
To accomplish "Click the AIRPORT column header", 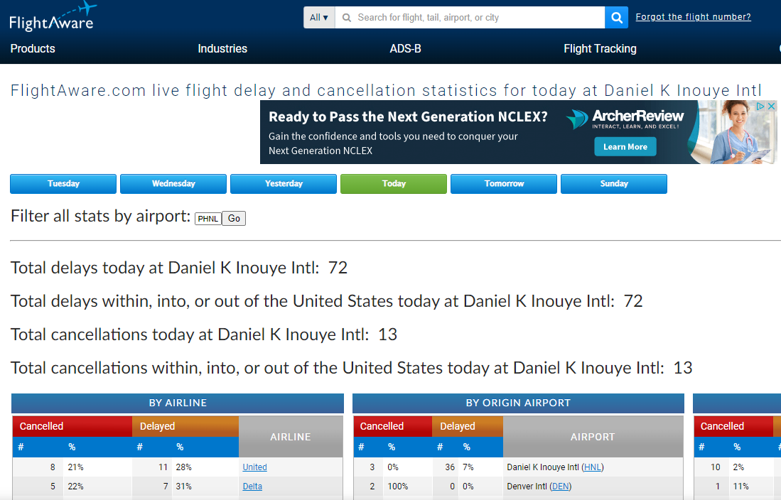I will pyautogui.click(x=593, y=437).
